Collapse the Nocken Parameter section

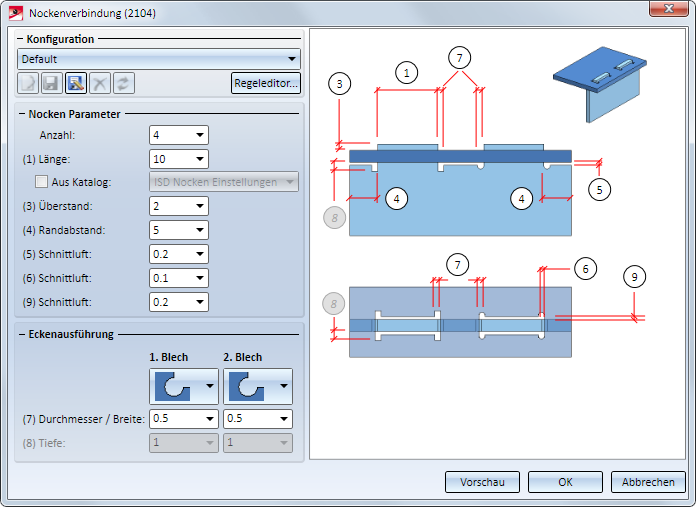coord(22,114)
